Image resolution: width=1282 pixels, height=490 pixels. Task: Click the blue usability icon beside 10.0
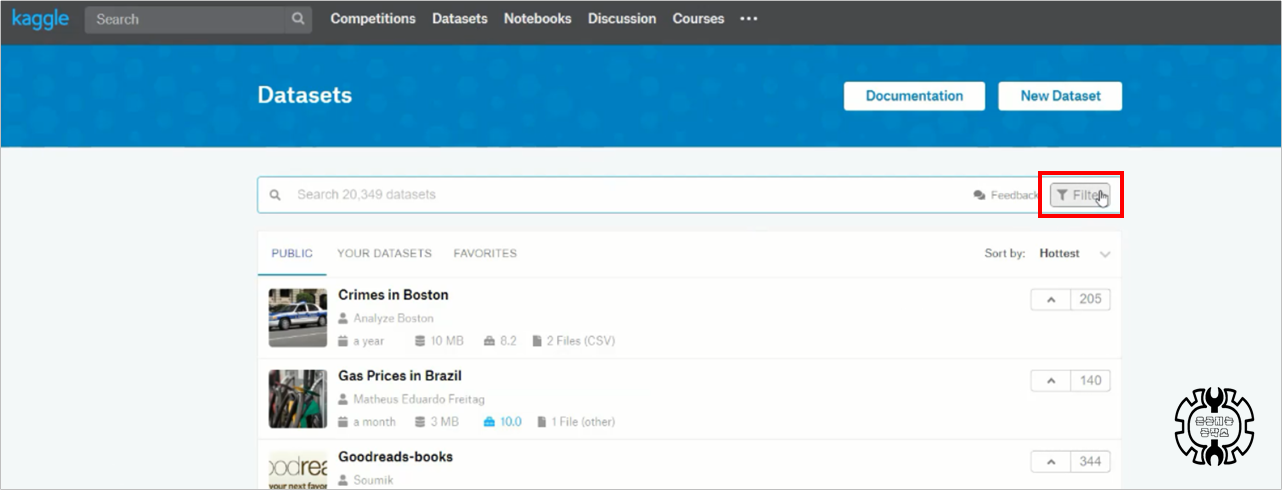489,422
